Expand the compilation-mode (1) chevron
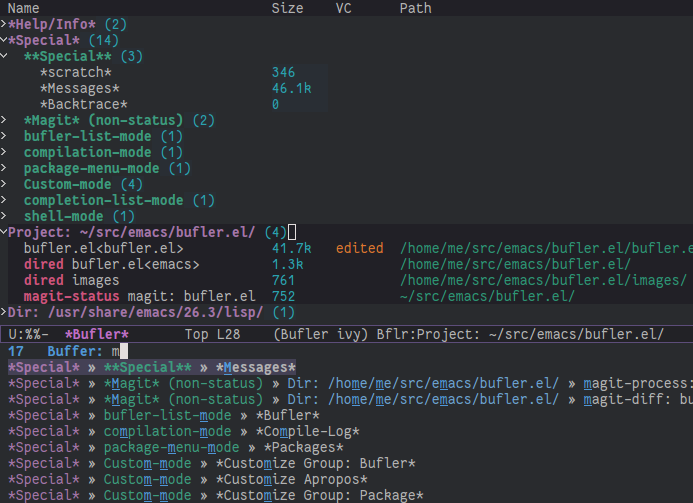 click(4, 152)
